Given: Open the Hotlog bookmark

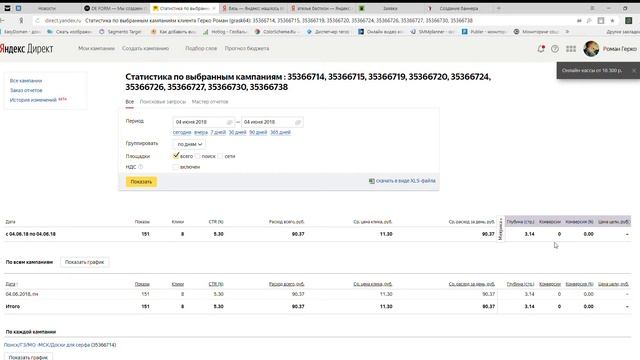Looking at the screenshot, I should tap(225, 31).
